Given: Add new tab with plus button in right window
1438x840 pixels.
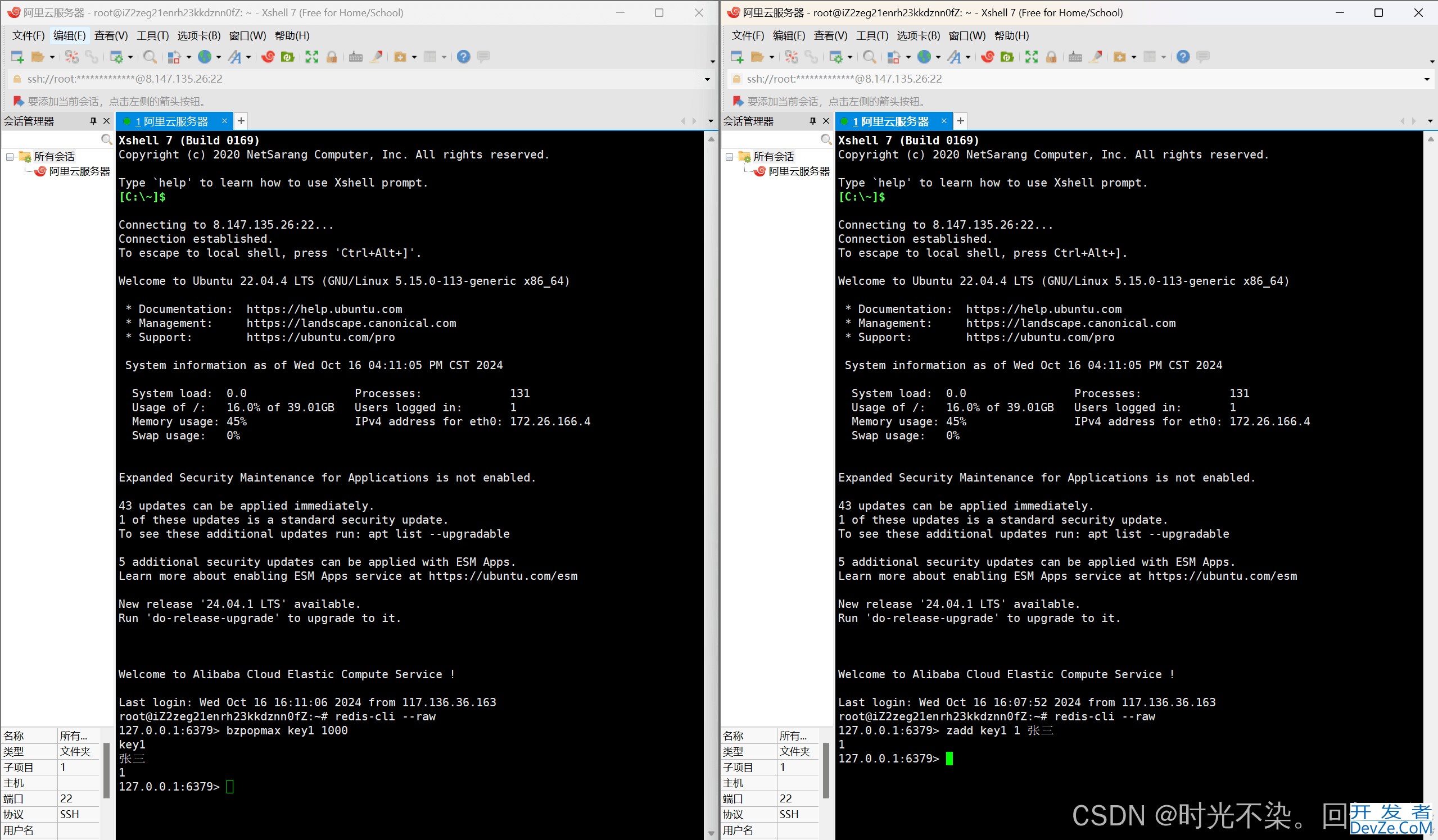Looking at the screenshot, I should [961, 121].
